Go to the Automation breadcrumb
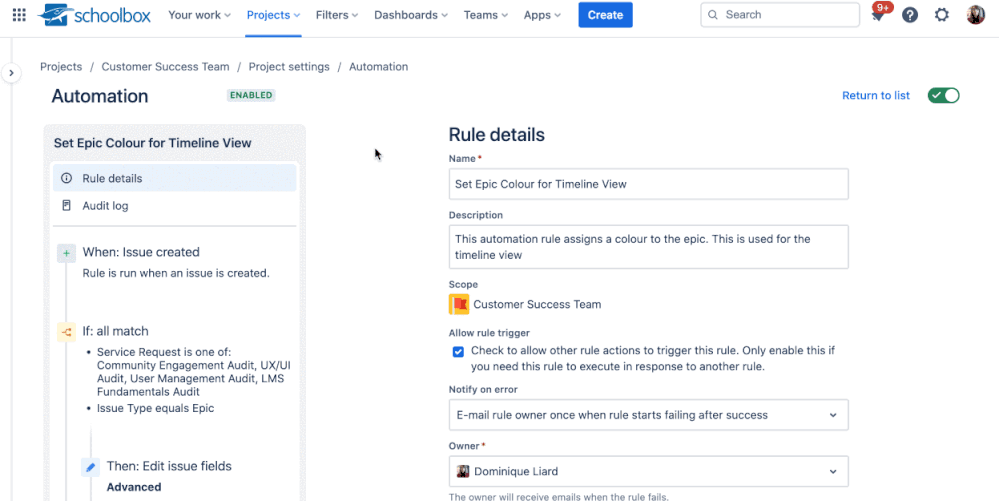 point(378,66)
